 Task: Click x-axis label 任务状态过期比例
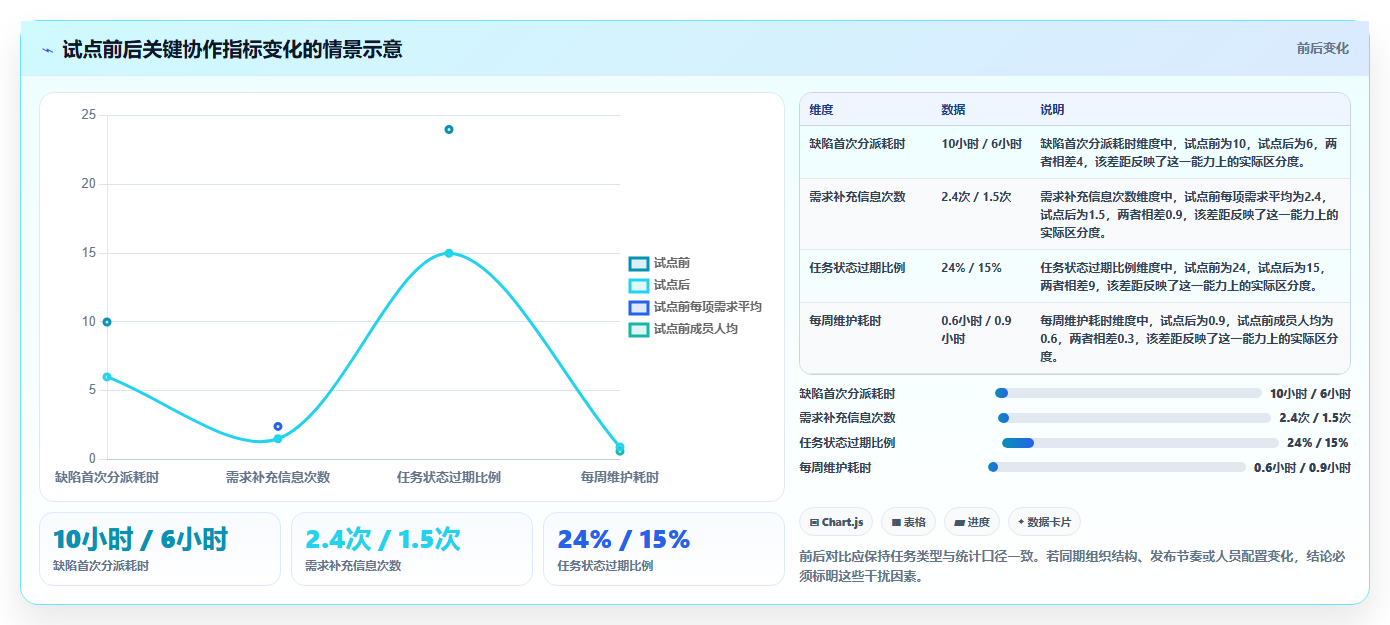449,478
